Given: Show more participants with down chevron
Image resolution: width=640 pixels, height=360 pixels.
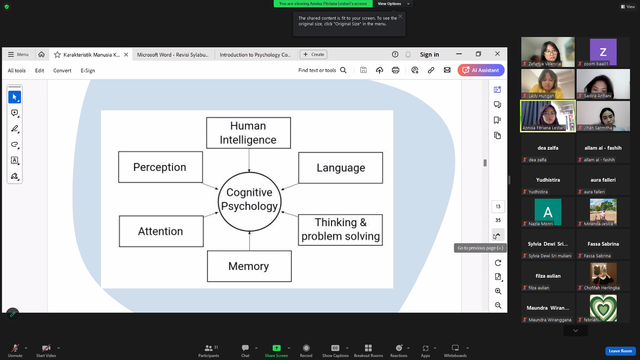Looking at the screenshot, I should (576, 331).
